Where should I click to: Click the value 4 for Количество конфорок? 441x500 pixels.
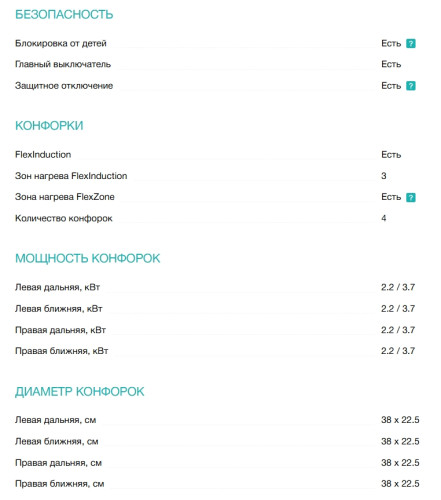pyautogui.click(x=384, y=218)
